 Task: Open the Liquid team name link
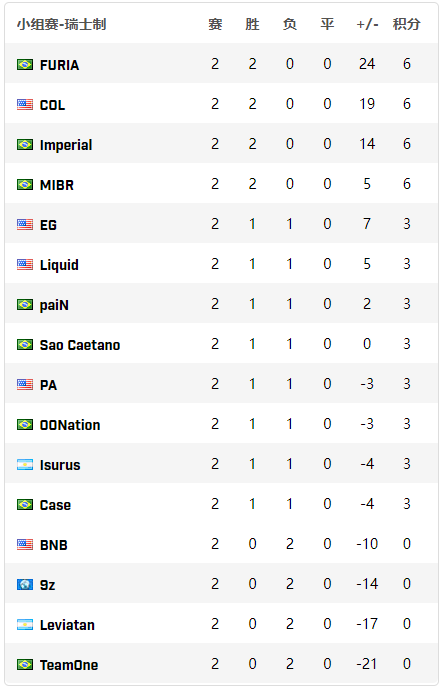[59, 265]
